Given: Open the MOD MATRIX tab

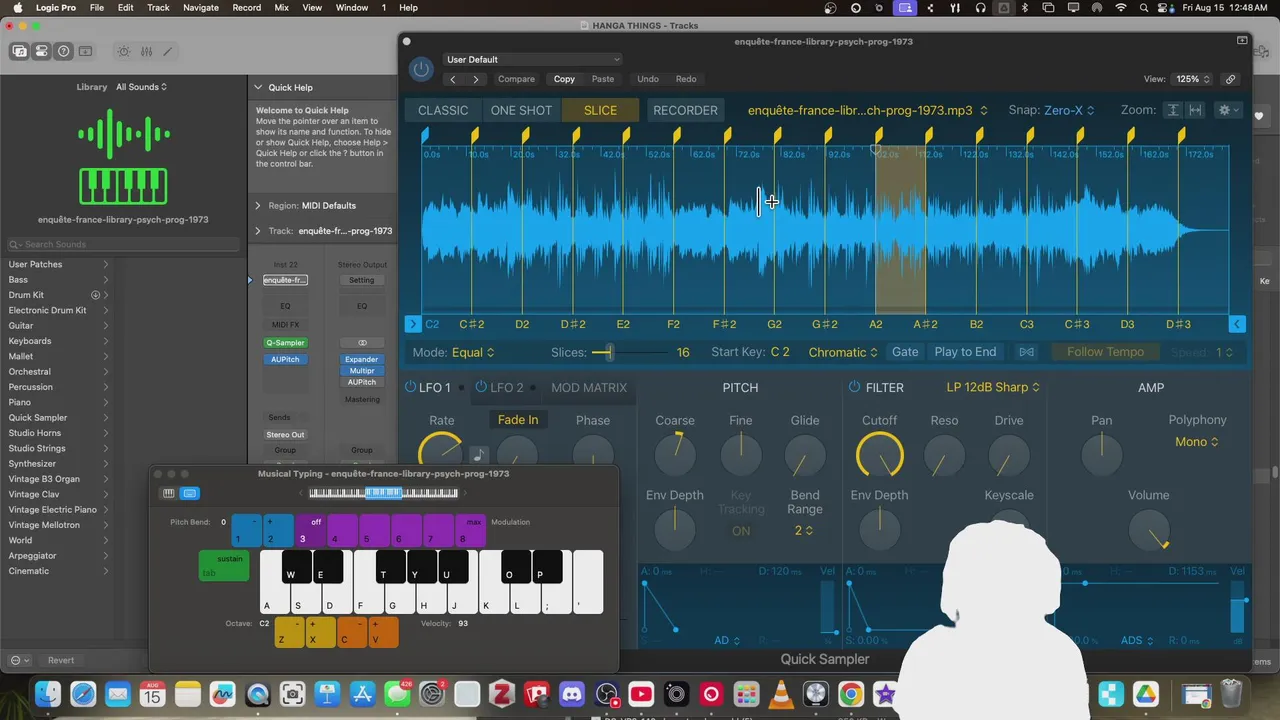Looking at the screenshot, I should [x=589, y=387].
